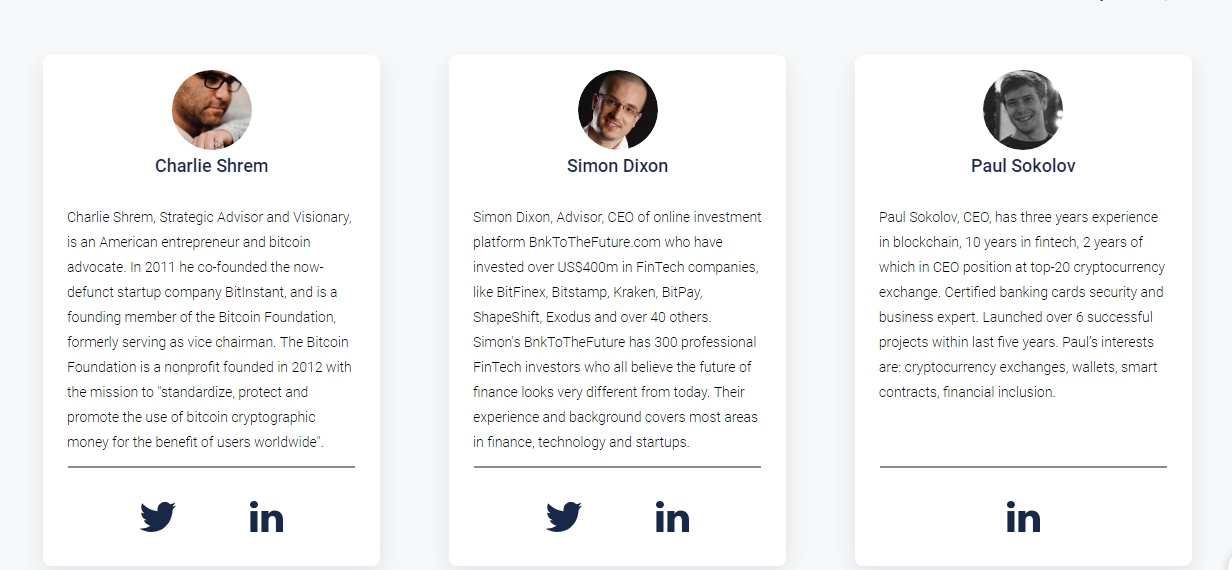Select Simon Dixon's avatar photo
The height and width of the screenshot is (570, 1232).
point(618,109)
